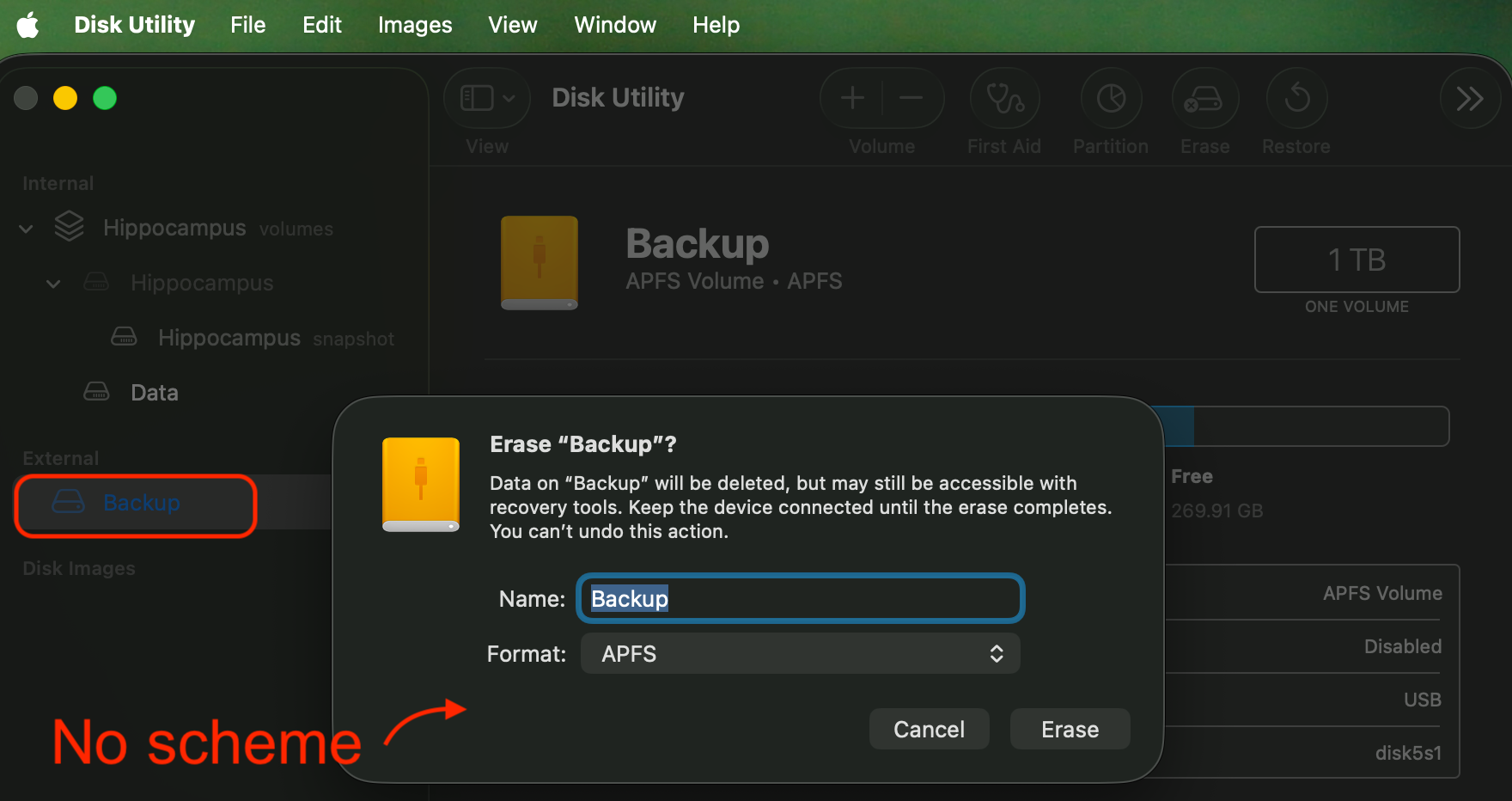Click the green zoom window button

(x=105, y=98)
